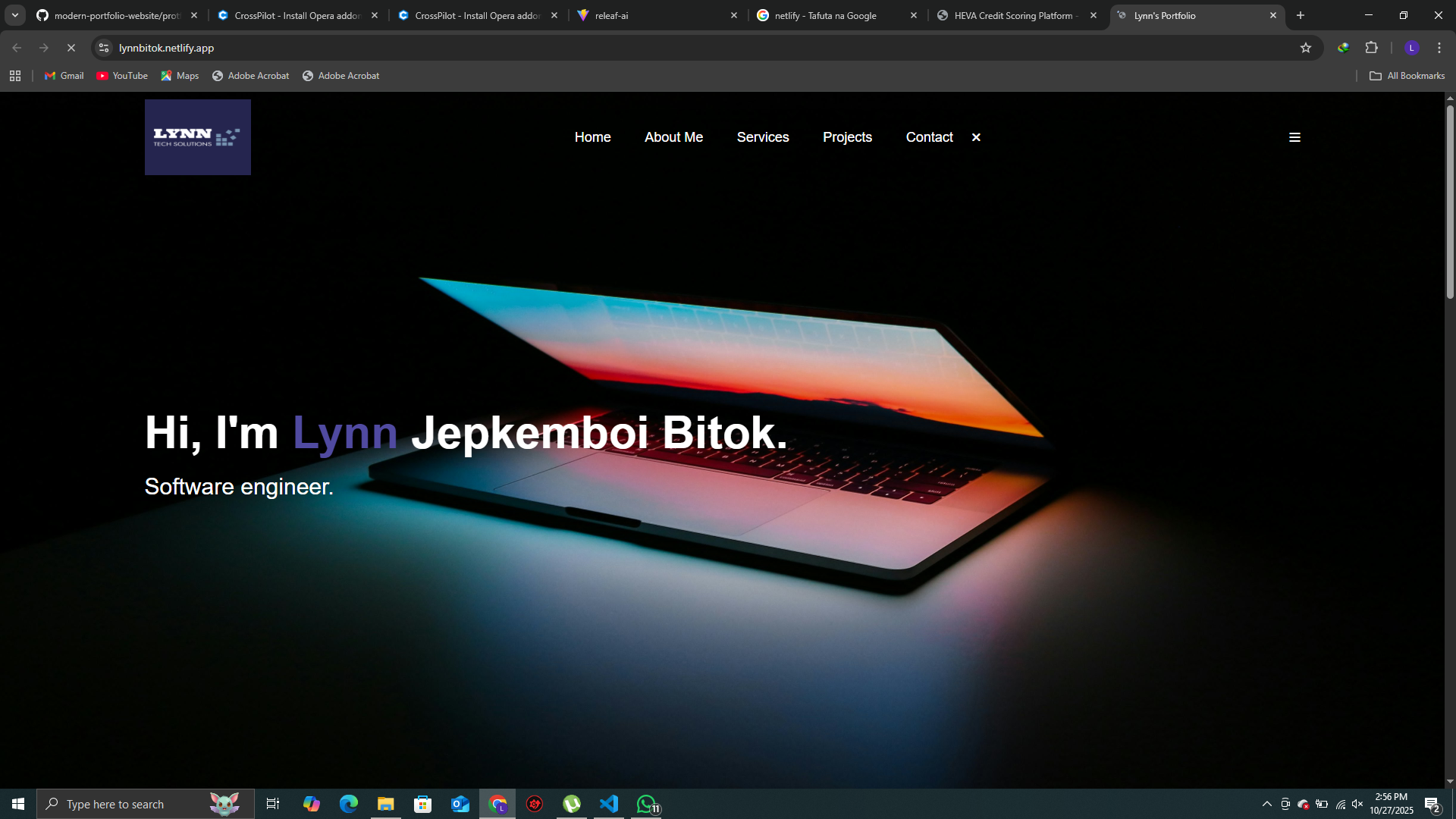The image size is (1456, 819).
Task: Click the page vertical scrollbar thumb
Action: point(1450,201)
